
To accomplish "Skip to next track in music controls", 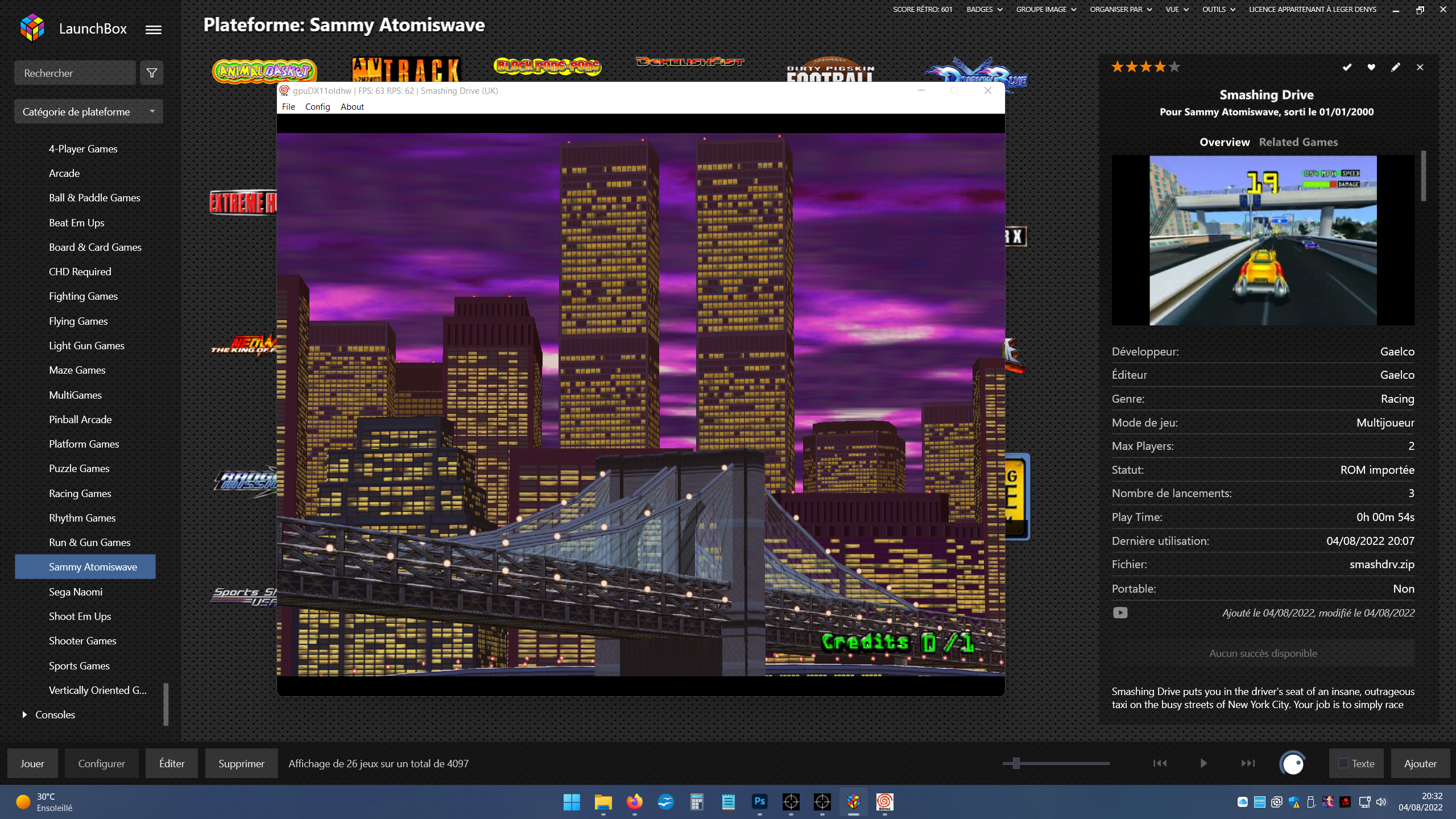I will (x=1248, y=763).
